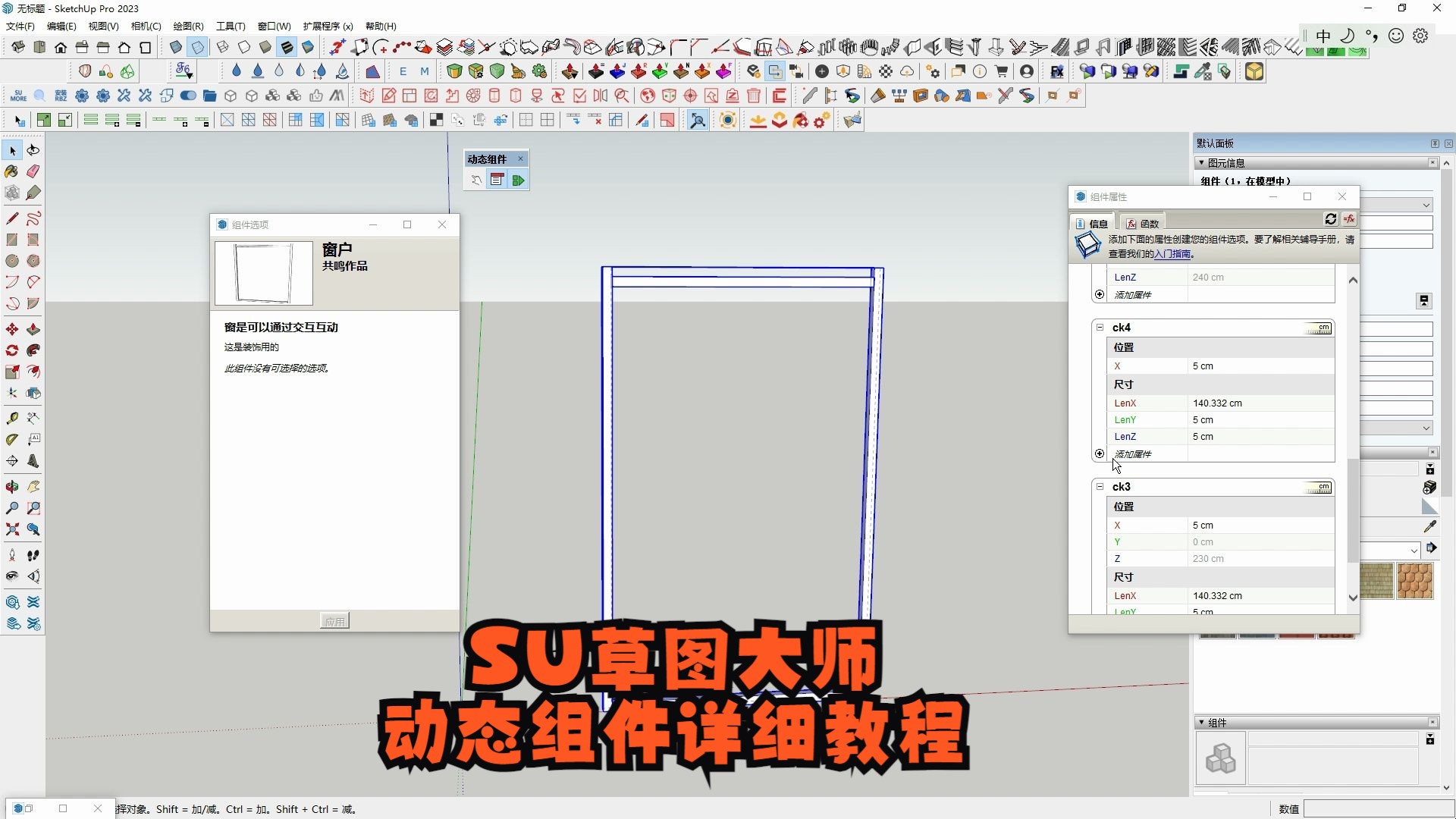The width and height of the screenshot is (1456, 819).
Task: Select the Zoom magnifier tool
Action: pos(12,508)
